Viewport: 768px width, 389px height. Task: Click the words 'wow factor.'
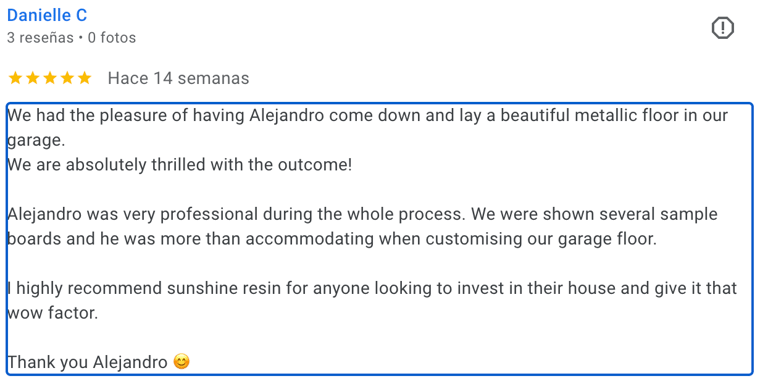(x=53, y=313)
